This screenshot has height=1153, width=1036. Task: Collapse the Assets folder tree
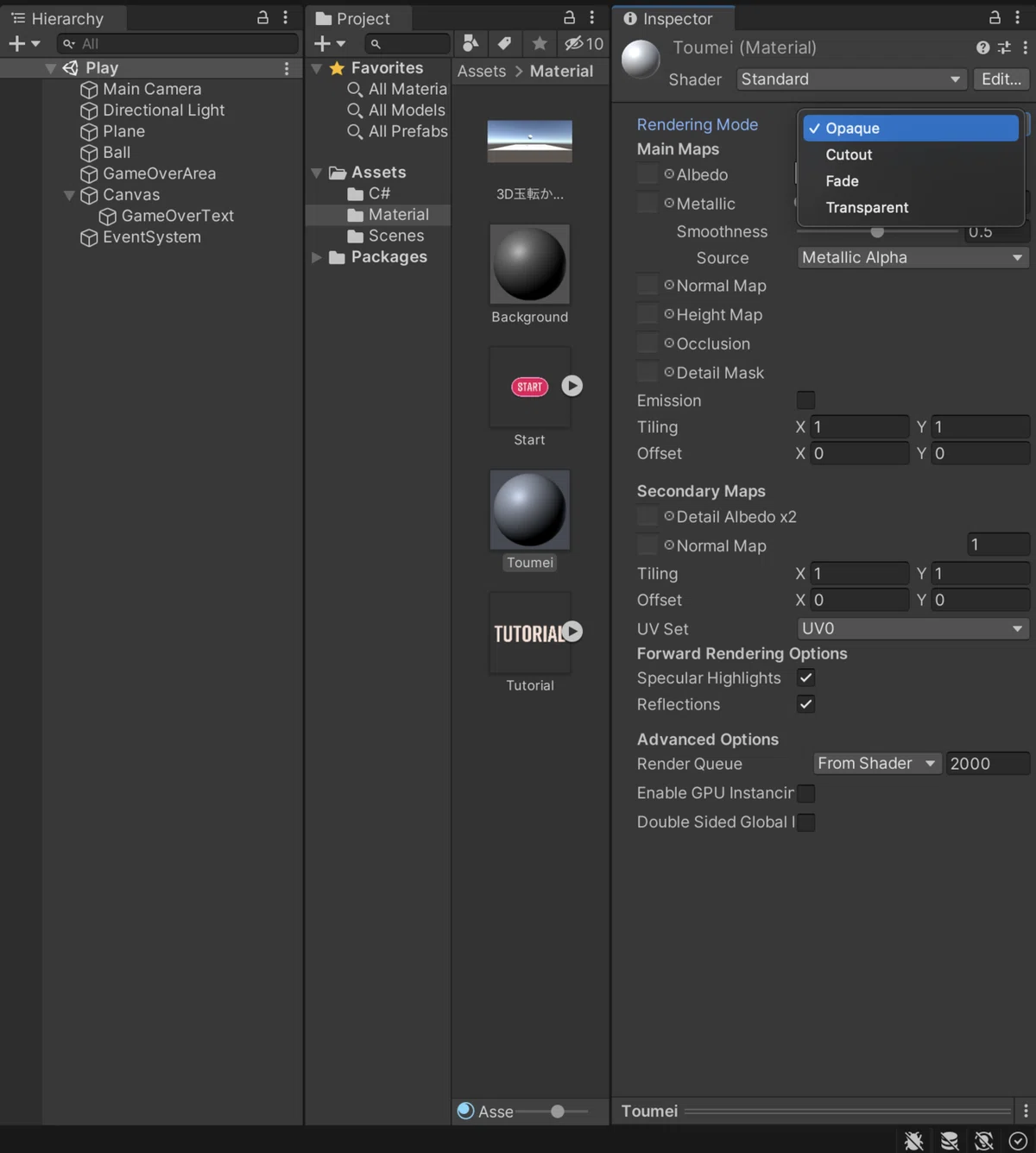click(317, 173)
